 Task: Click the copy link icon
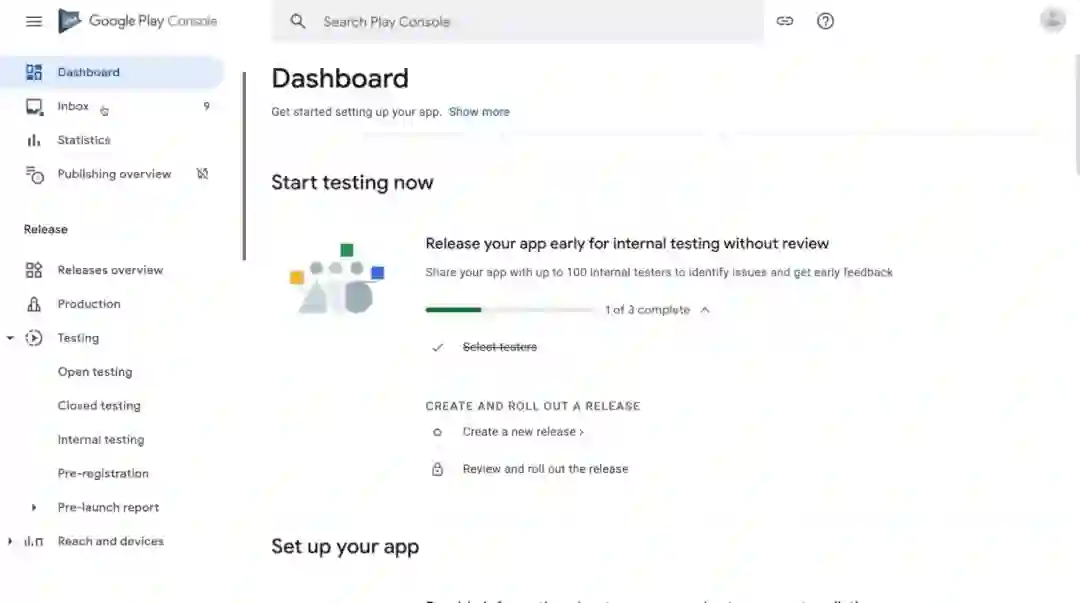coord(785,21)
